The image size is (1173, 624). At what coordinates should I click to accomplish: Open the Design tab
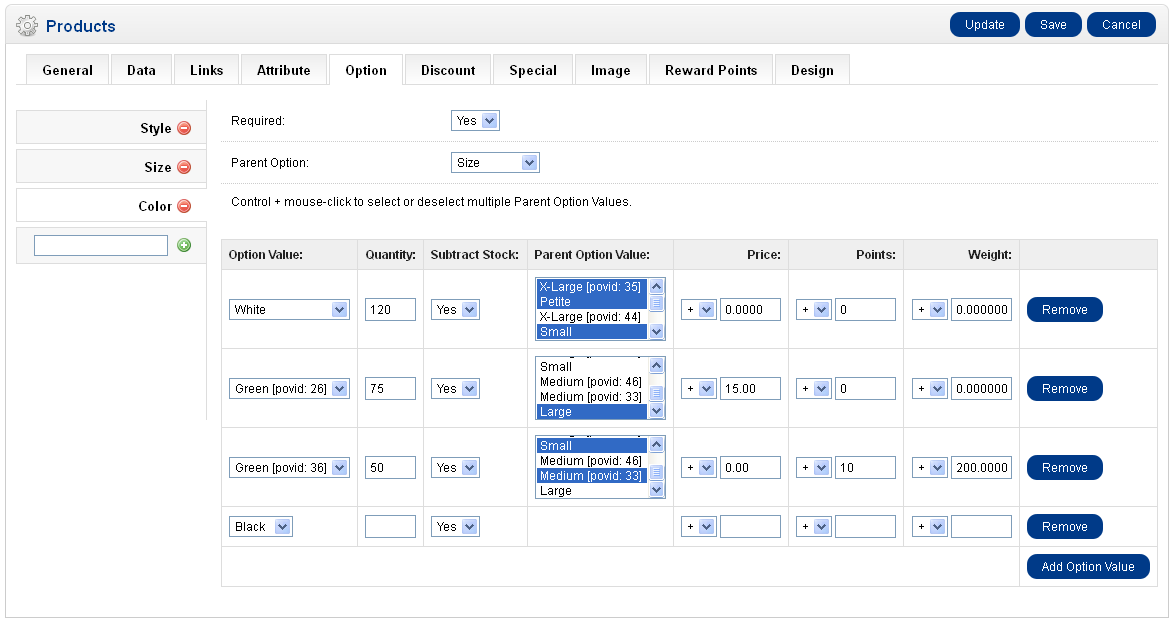coord(812,70)
